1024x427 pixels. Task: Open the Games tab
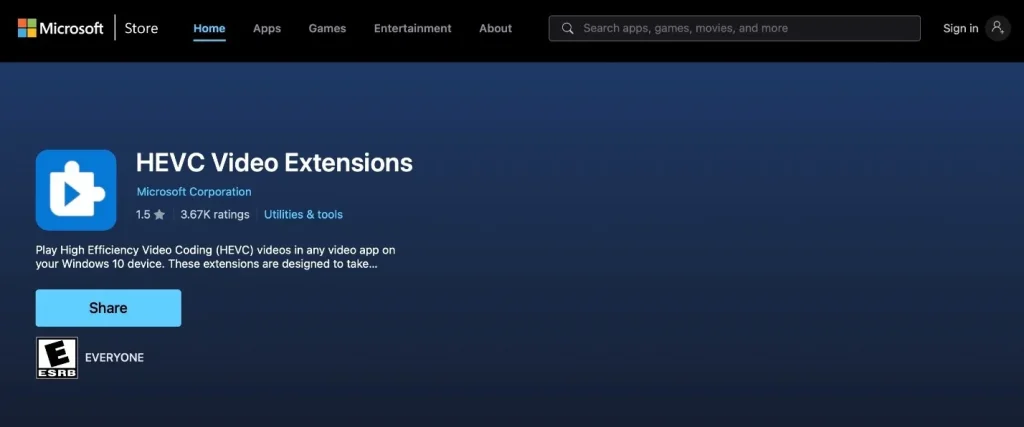327,28
